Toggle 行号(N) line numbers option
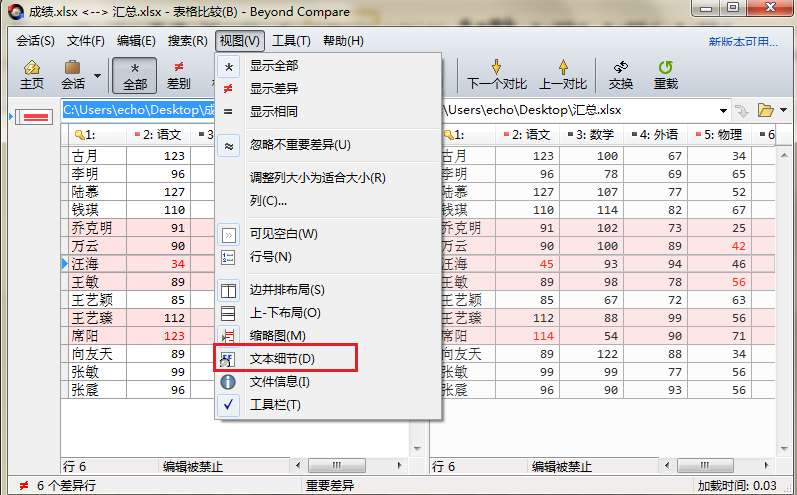The image size is (797, 495). (x=328, y=257)
